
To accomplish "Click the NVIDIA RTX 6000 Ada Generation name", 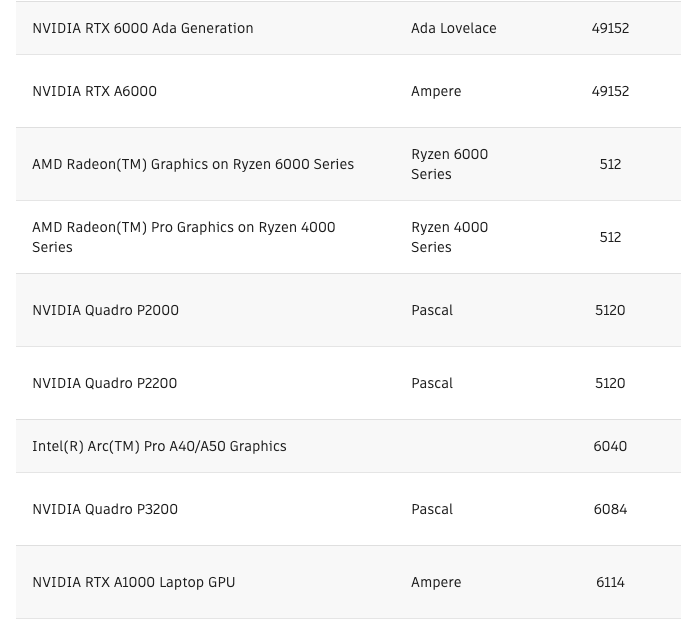I will (143, 28).
